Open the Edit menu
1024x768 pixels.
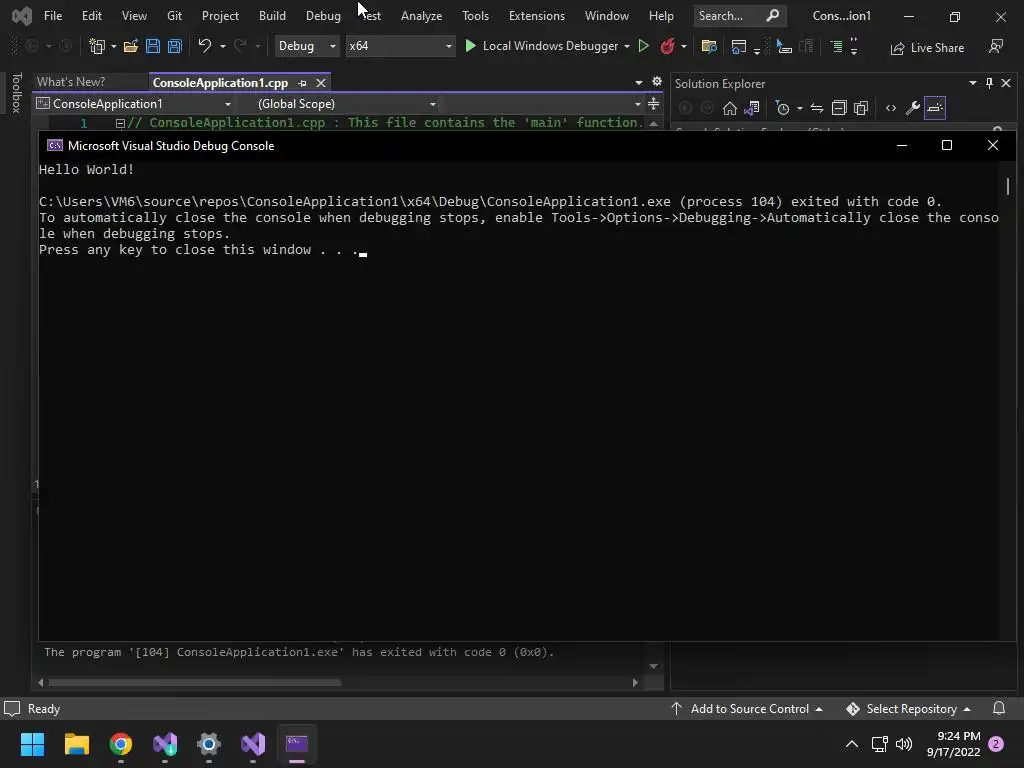click(91, 16)
